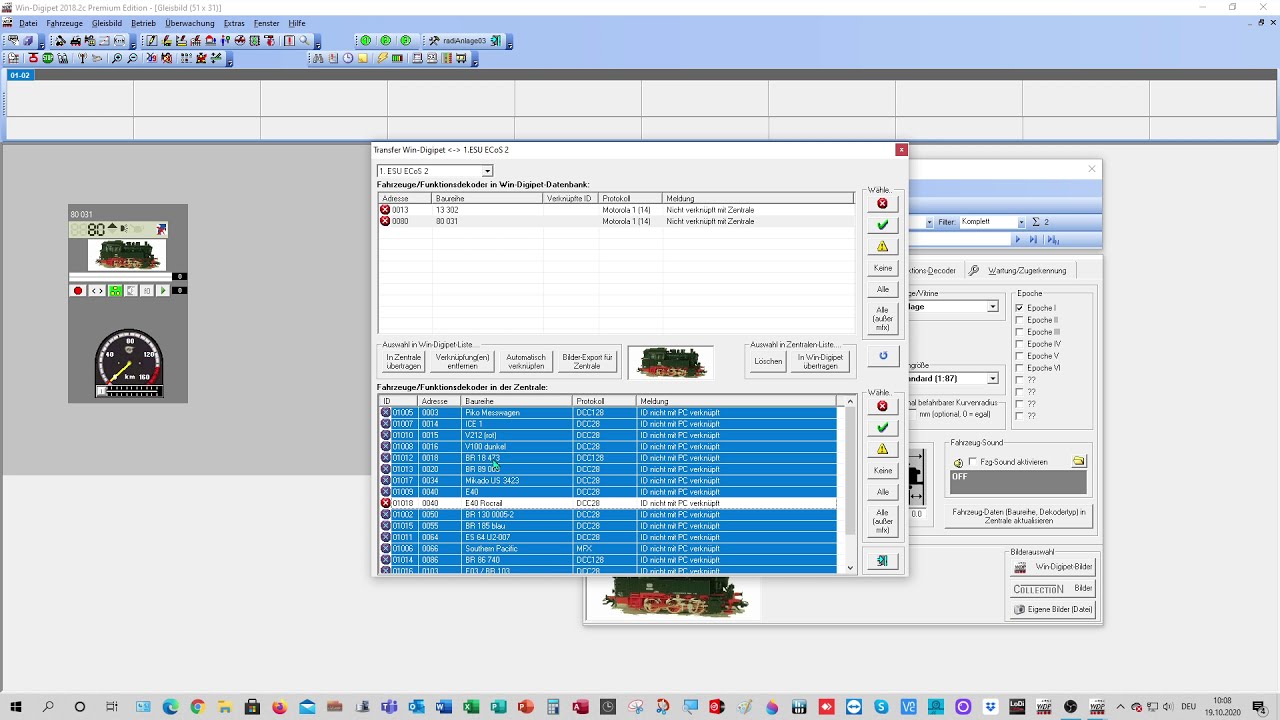This screenshot has width=1280, height=720.
Task: Click folder icon in Fahrzeug-Sound group
Action: [x=1079, y=461]
